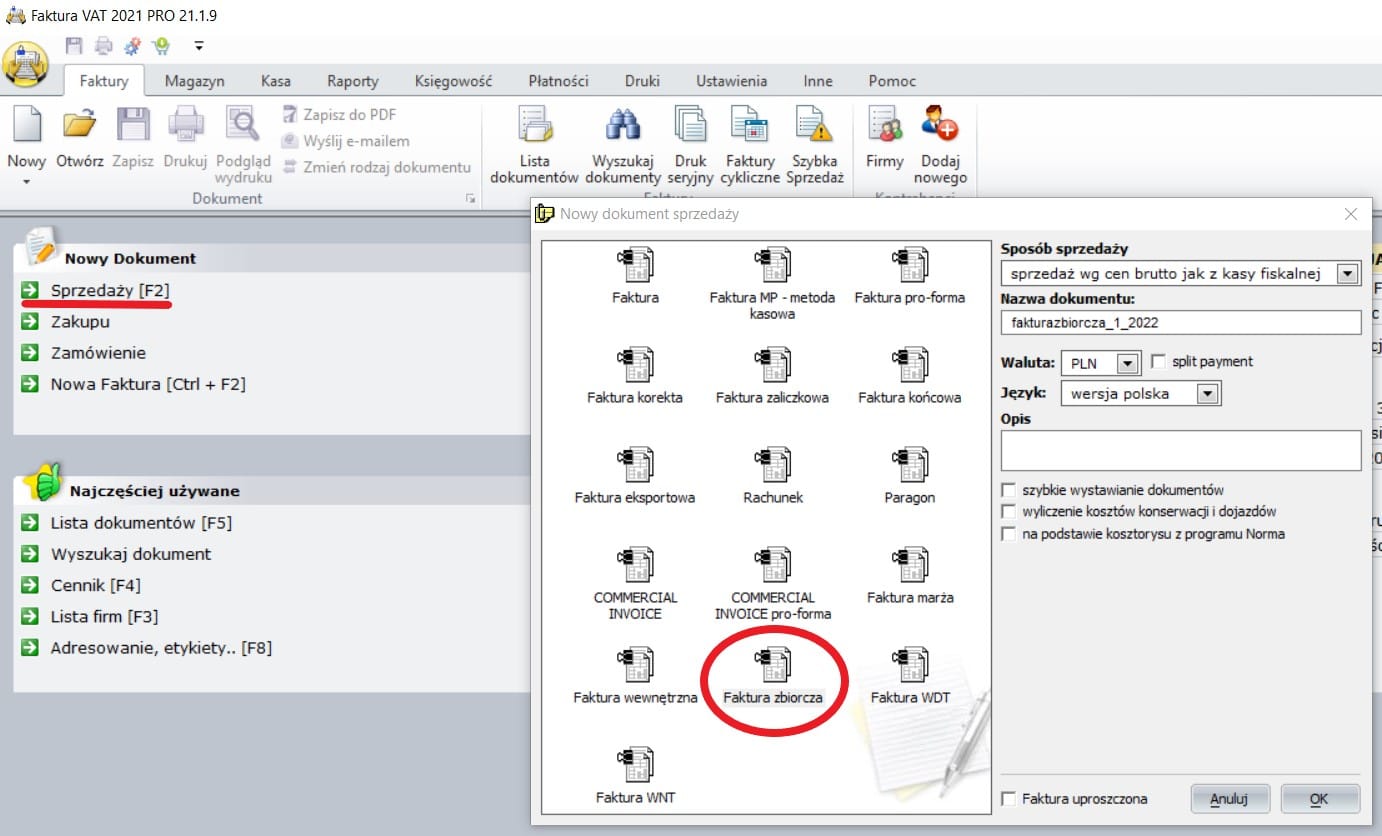This screenshot has height=836, width=1382.
Task: Enable szybkie wystawianie dokumentów option
Action: (x=1009, y=490)
